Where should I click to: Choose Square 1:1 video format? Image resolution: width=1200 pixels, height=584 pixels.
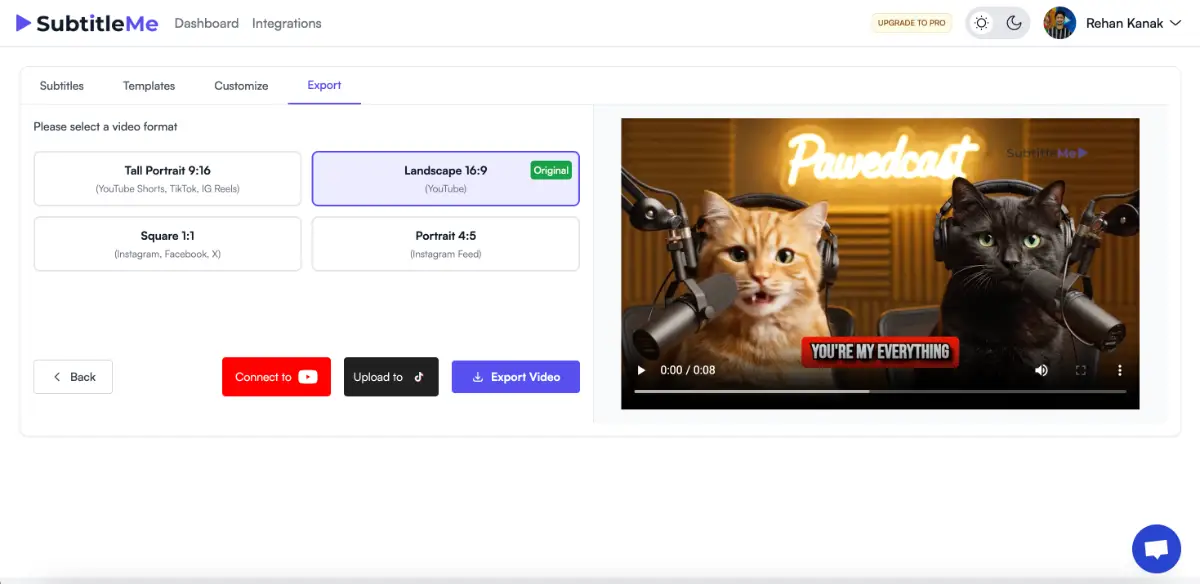tap(168, 244)
